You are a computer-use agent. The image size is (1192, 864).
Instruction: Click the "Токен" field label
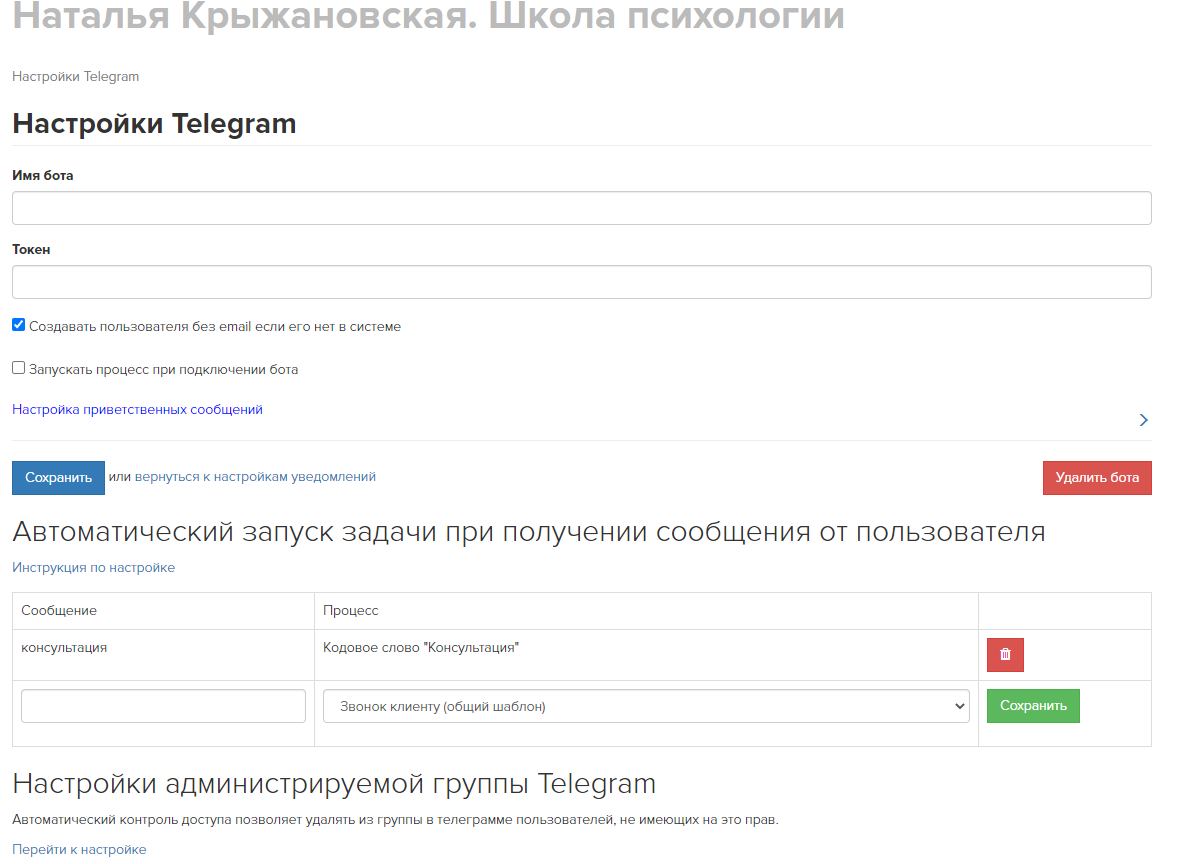[x=31, y=249]
